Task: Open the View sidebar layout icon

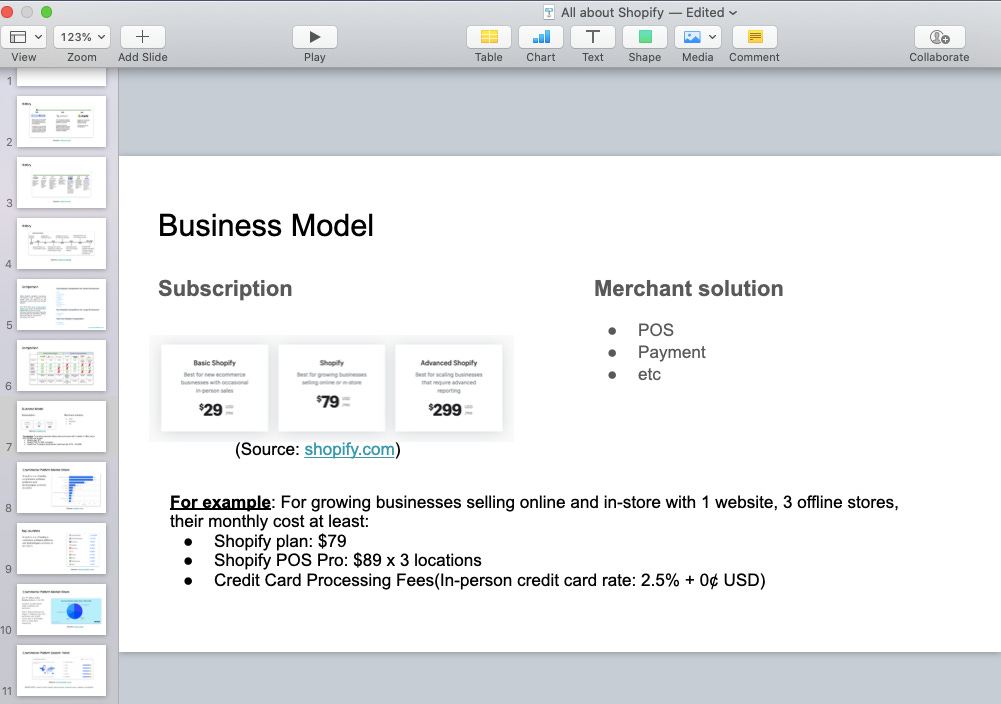Action: (18, 37)
